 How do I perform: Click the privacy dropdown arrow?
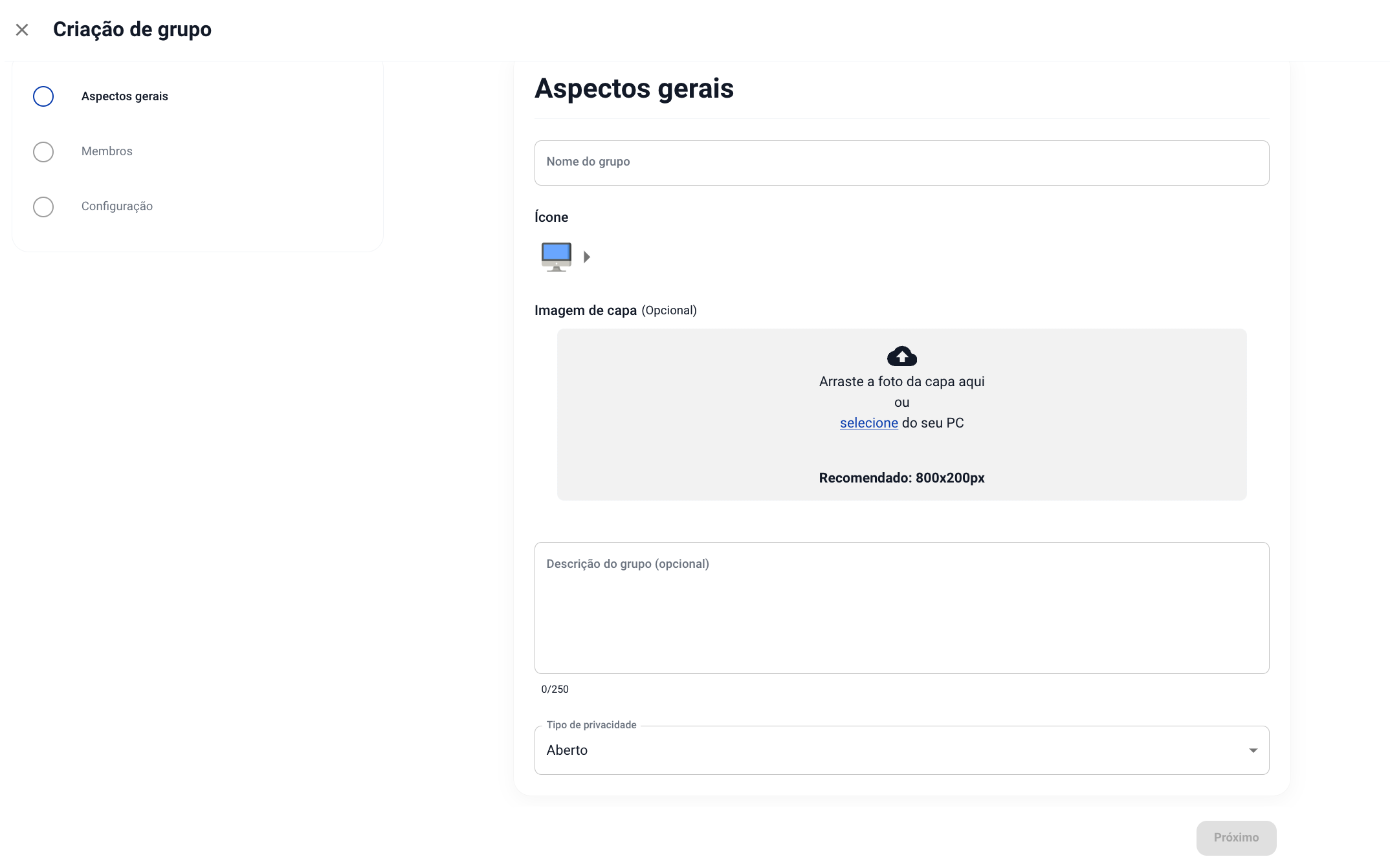pos(1253,750)
